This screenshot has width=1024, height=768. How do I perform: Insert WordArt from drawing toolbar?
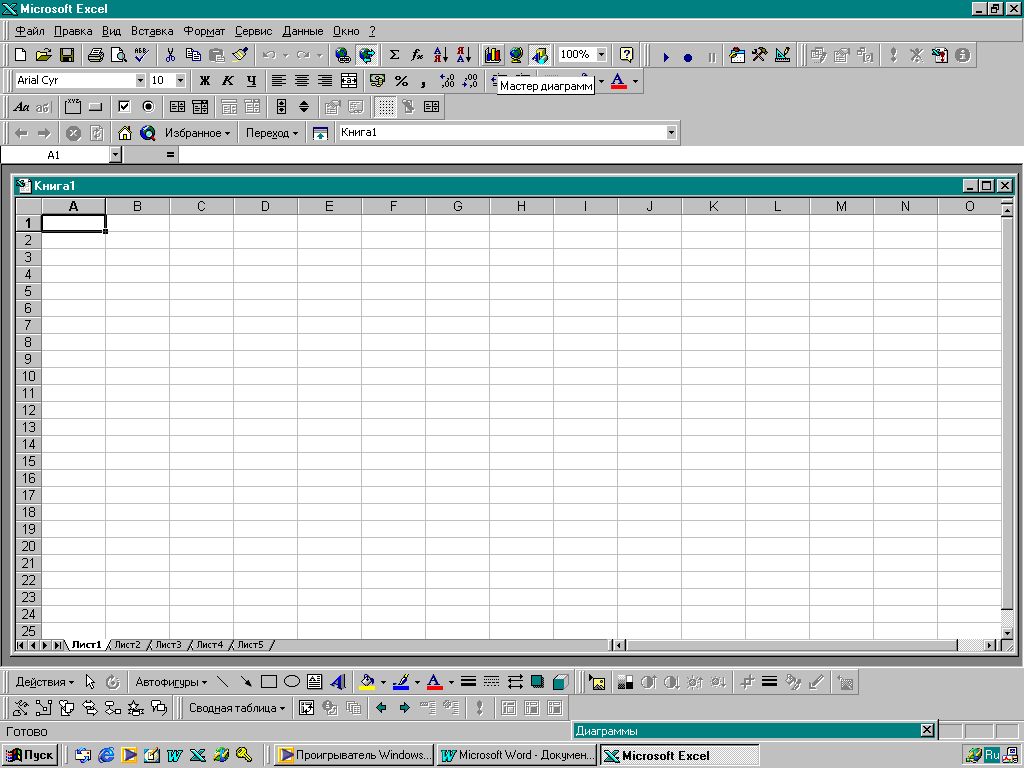(x=338, y=682)
